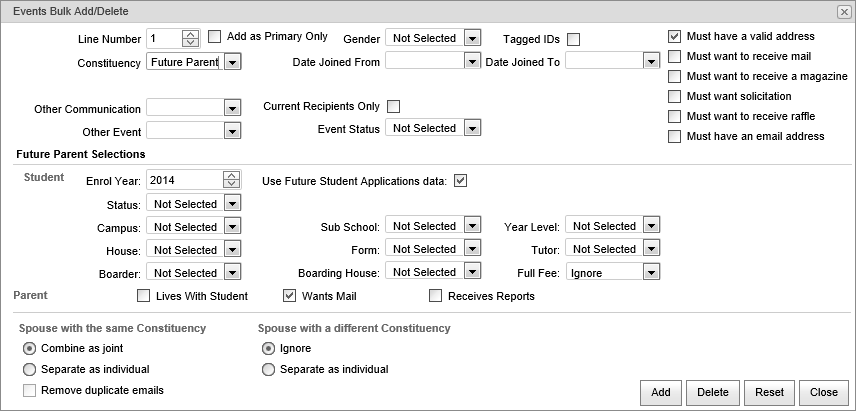This screenshot has height=411, width=856.
Task: Check Lives With Student option
Action: pyautogui.click(x=144, y=296)
